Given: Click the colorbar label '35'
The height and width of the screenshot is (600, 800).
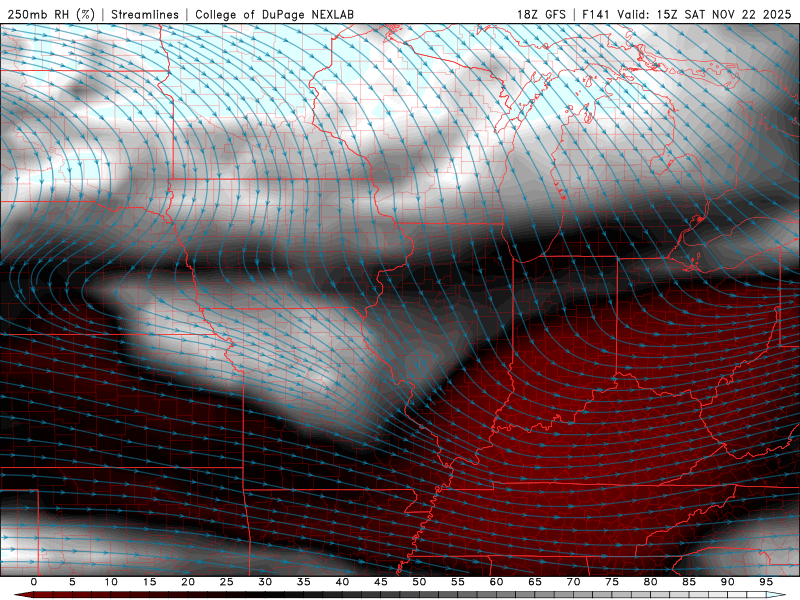Looking at the screenshot, I should tap(304, 582).
